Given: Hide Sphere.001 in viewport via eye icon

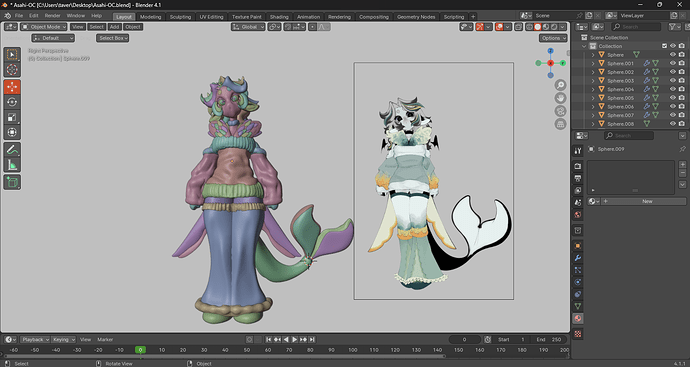Looking at the screenshot, I should point(672,63).
